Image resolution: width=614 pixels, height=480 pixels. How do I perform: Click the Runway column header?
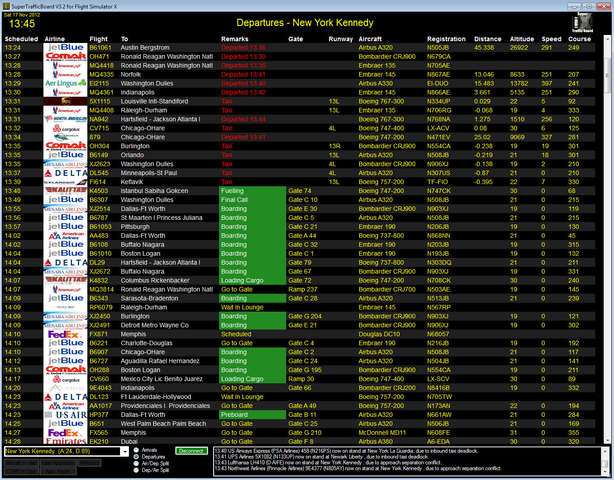341,39
